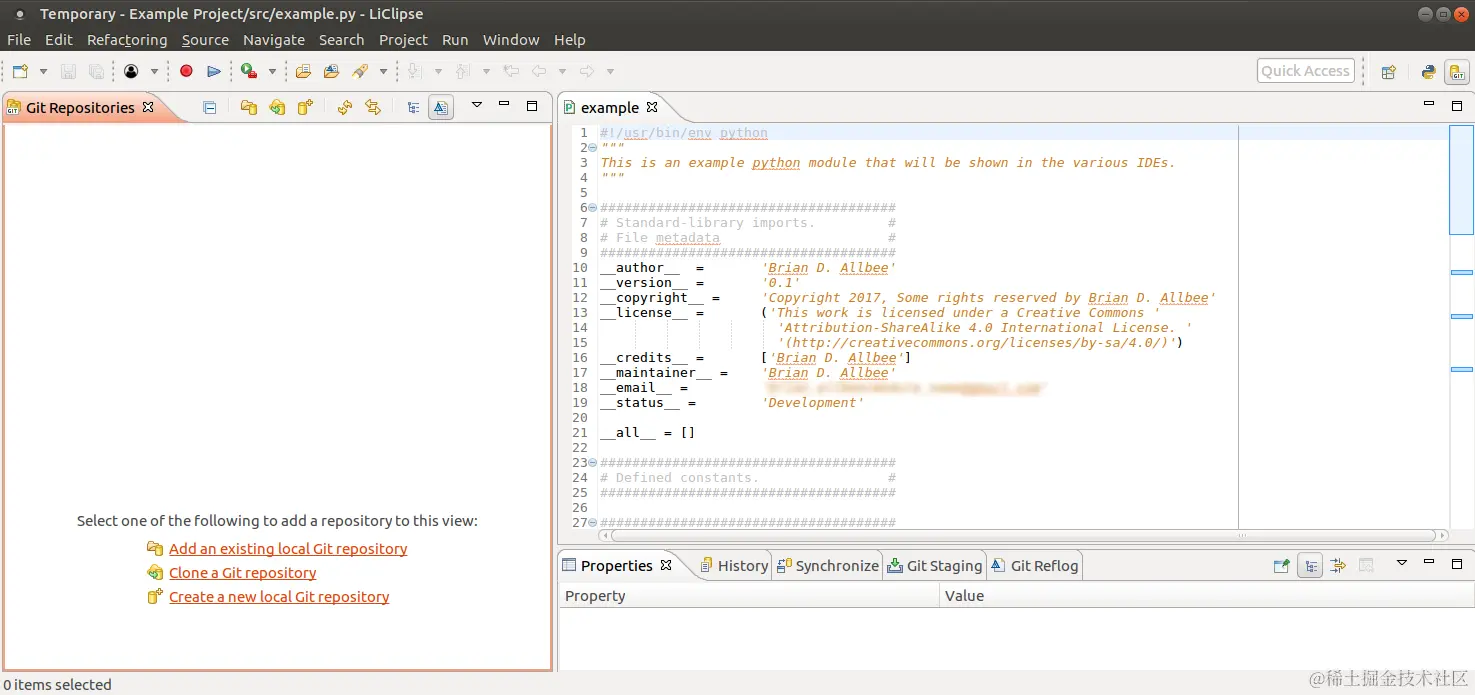1475x695 pixels.
Task: Minimize the Properties view
Action: tap(1429, 563)
